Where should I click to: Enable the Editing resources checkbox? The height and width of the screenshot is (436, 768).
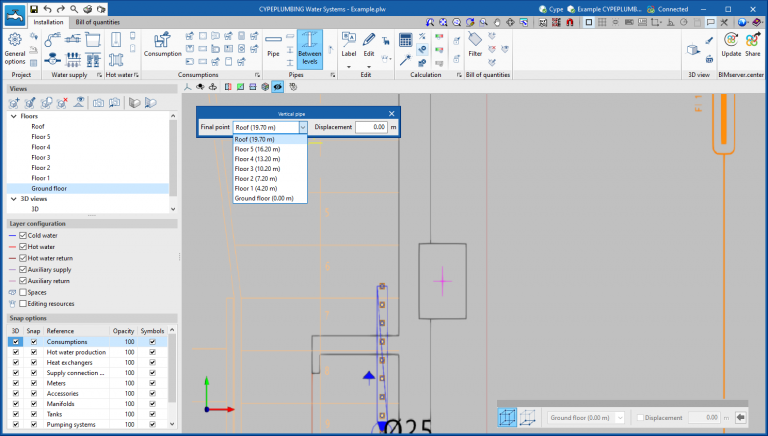tap(23, 303)
